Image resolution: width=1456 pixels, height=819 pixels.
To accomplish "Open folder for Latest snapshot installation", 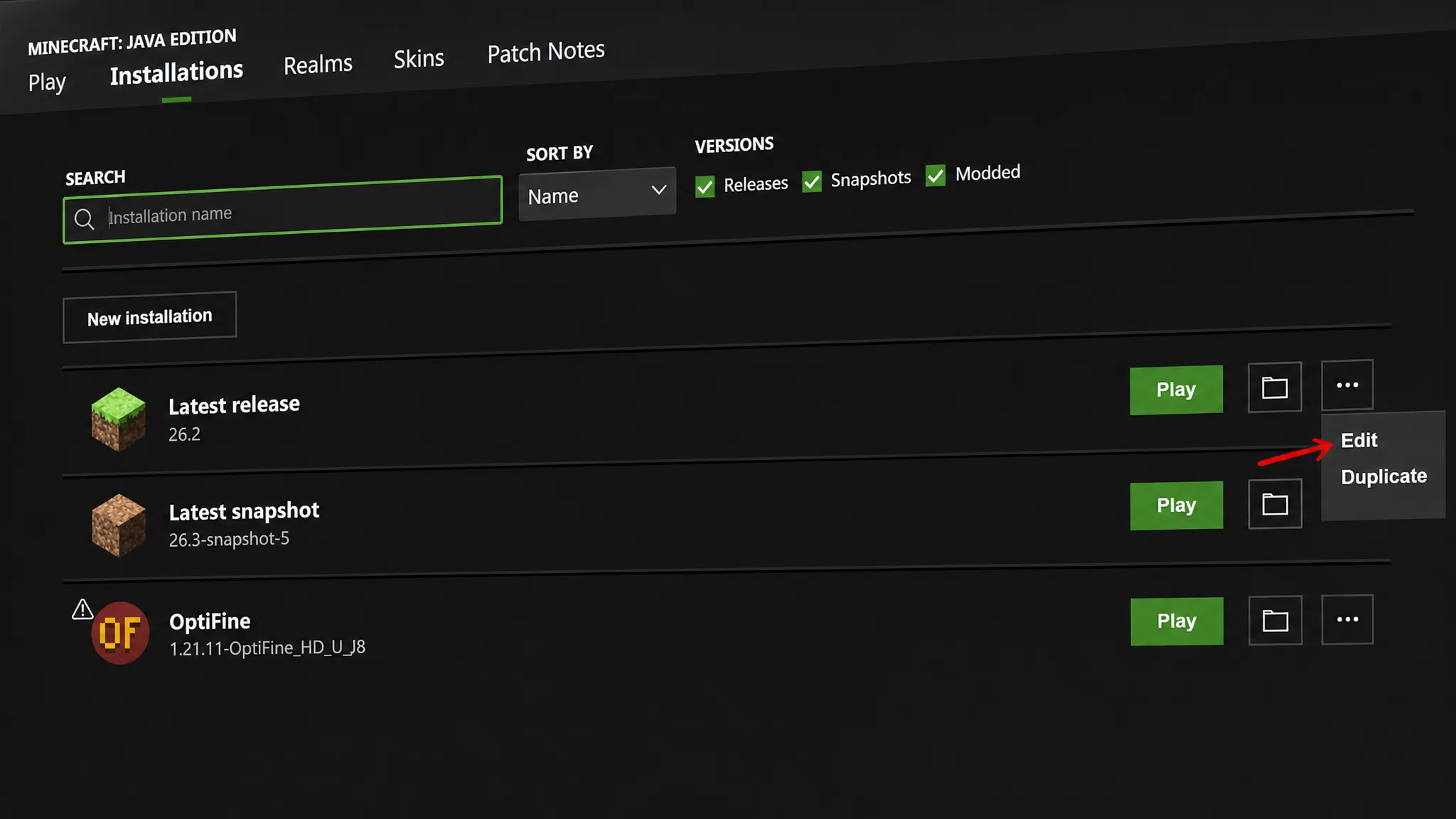I will (x=1275, y=504).
